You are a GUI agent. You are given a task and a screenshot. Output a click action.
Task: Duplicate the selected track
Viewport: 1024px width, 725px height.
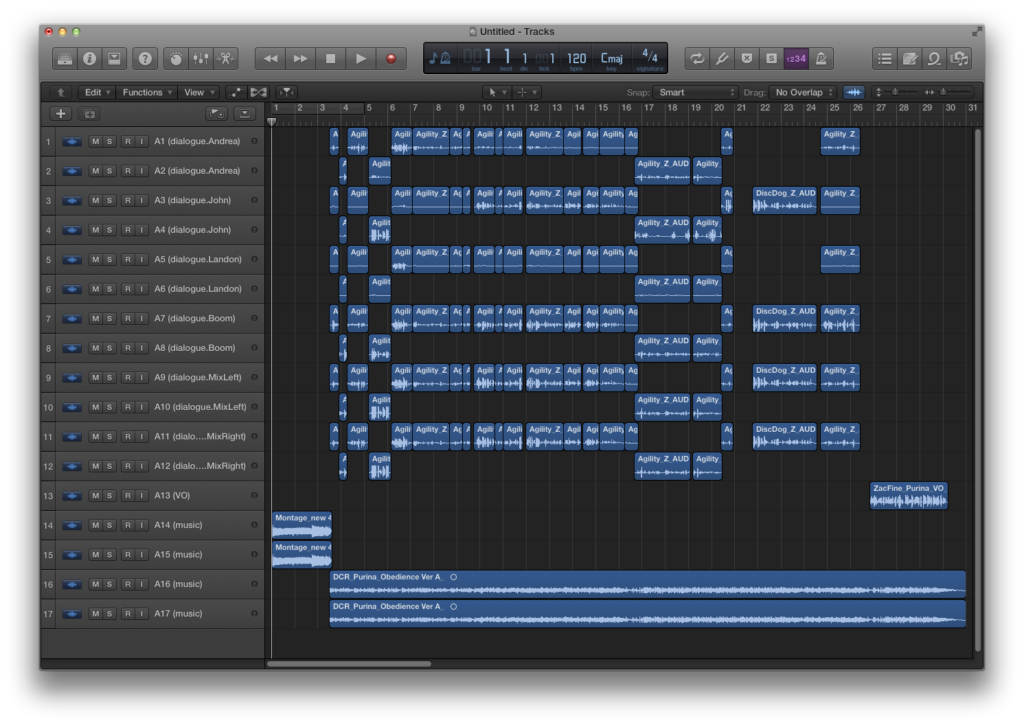click(89, 114)
